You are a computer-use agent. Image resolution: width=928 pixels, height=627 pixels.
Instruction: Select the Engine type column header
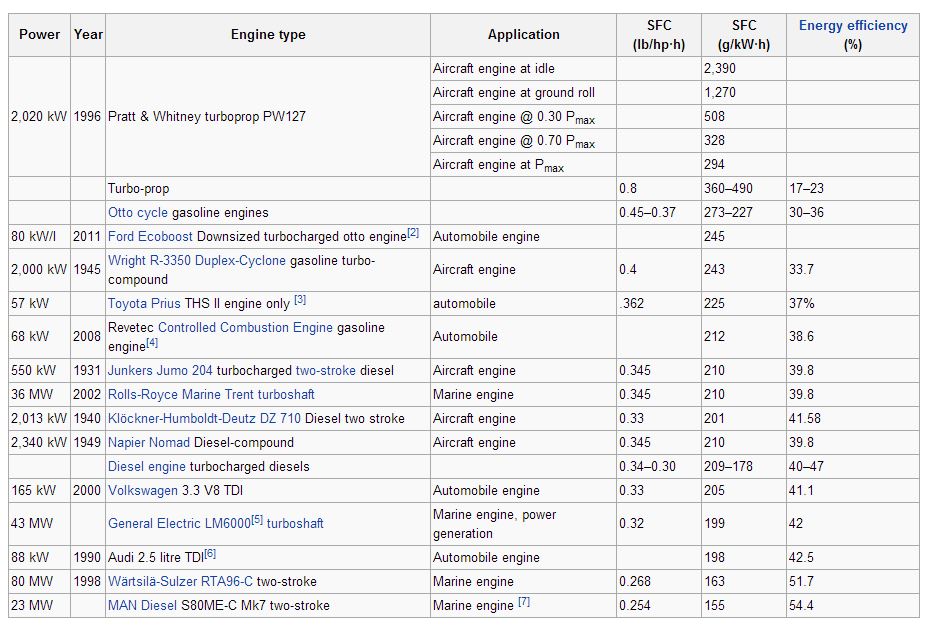(x=268, y=35)
